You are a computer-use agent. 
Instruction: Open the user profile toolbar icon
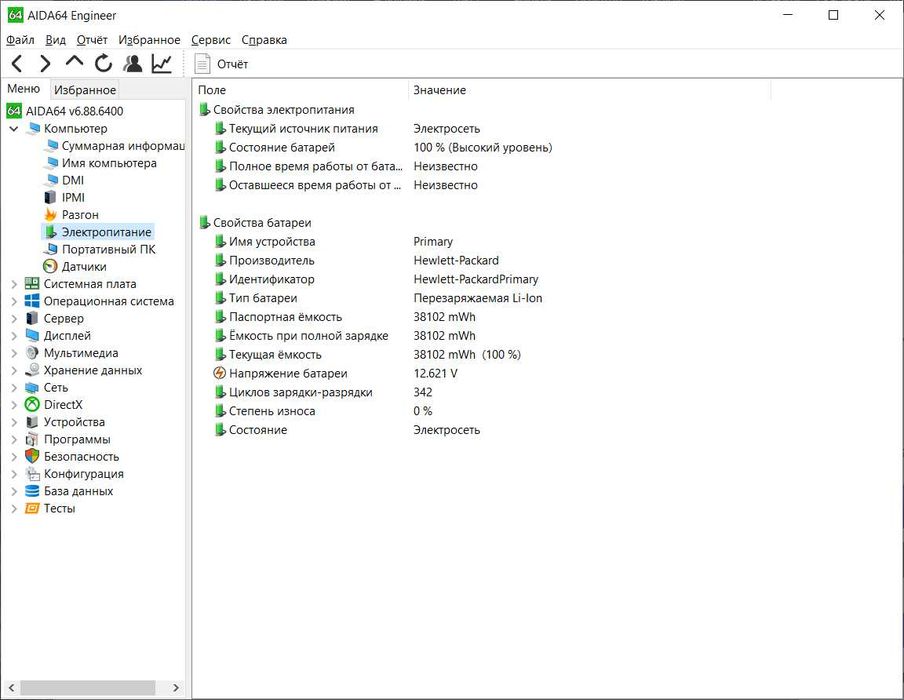point(133,63)
